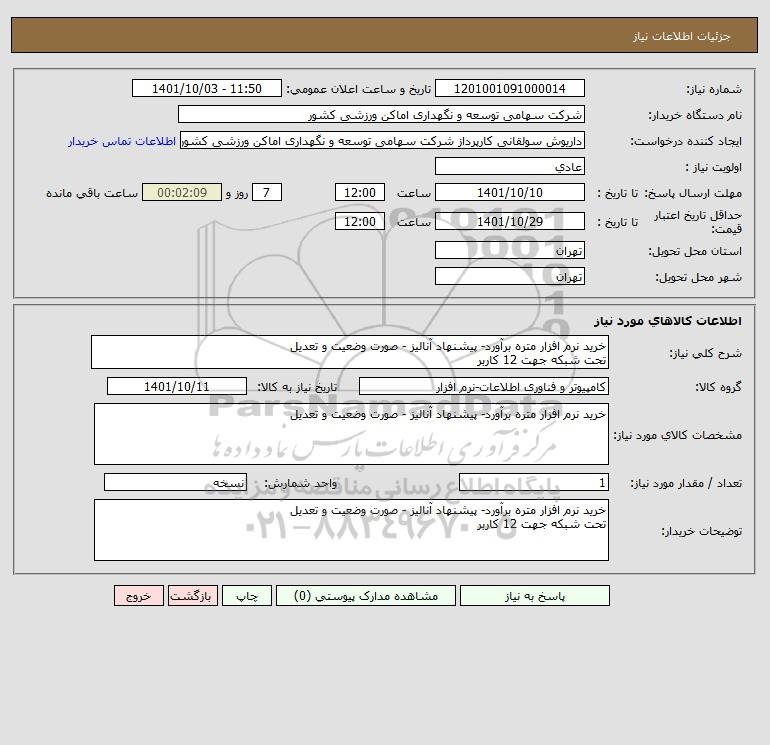
Task: Click the اولویت نیاز field عادي
Action: 510,166
